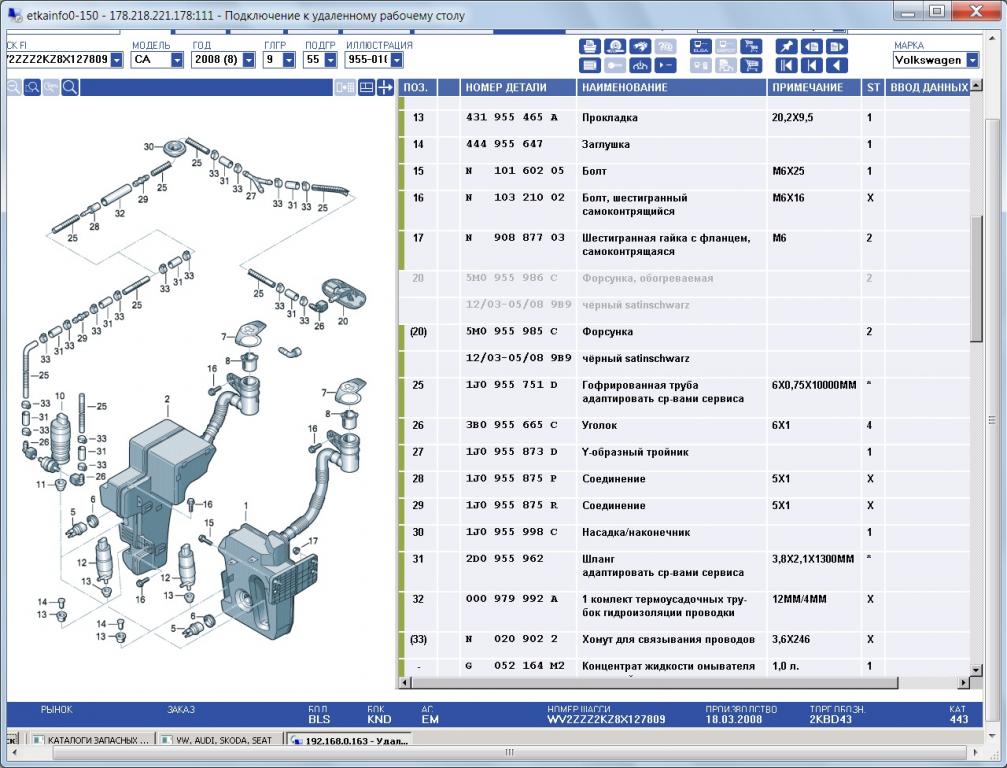The height and width of the screenshot is (768, 1007).
Task: Click the double-bar first-record icon
Action: point(786,65)
